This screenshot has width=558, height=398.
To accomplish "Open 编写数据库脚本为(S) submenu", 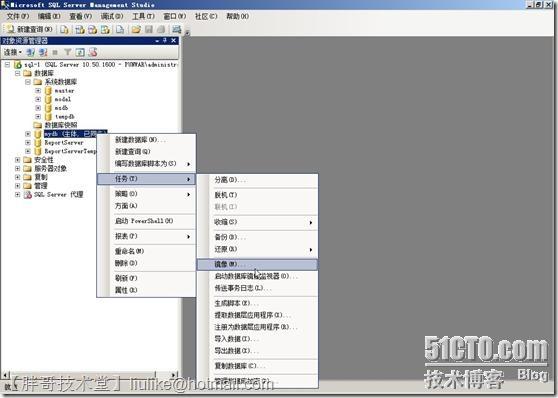I will (146, 164).
